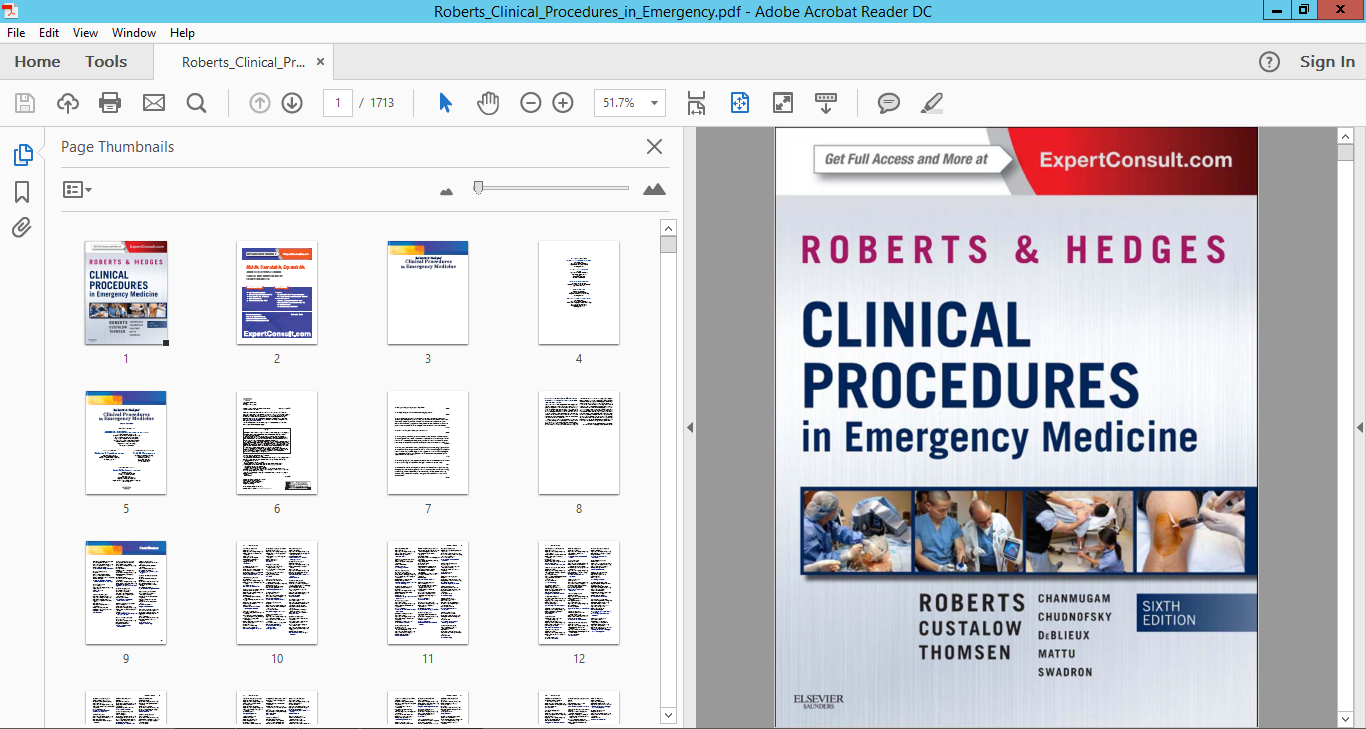The height and width of the screenshot is (729, 1366).
Task: Open the Help question mark icon
Action: point(1269,62)
